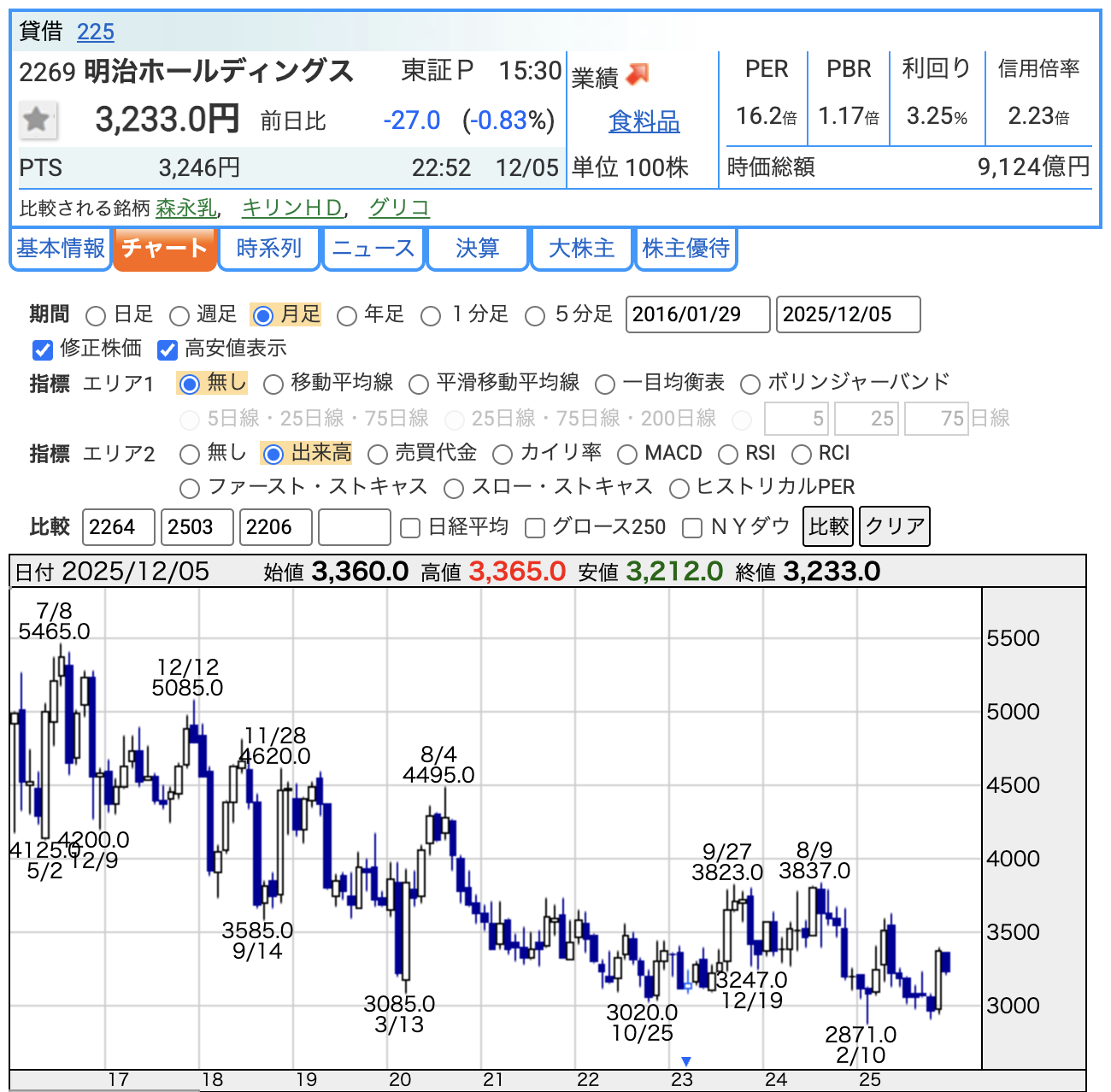This screenshot has width=1111, height=1092.
Task: Open the キリンHD comparison link
Action: [292, 208]
